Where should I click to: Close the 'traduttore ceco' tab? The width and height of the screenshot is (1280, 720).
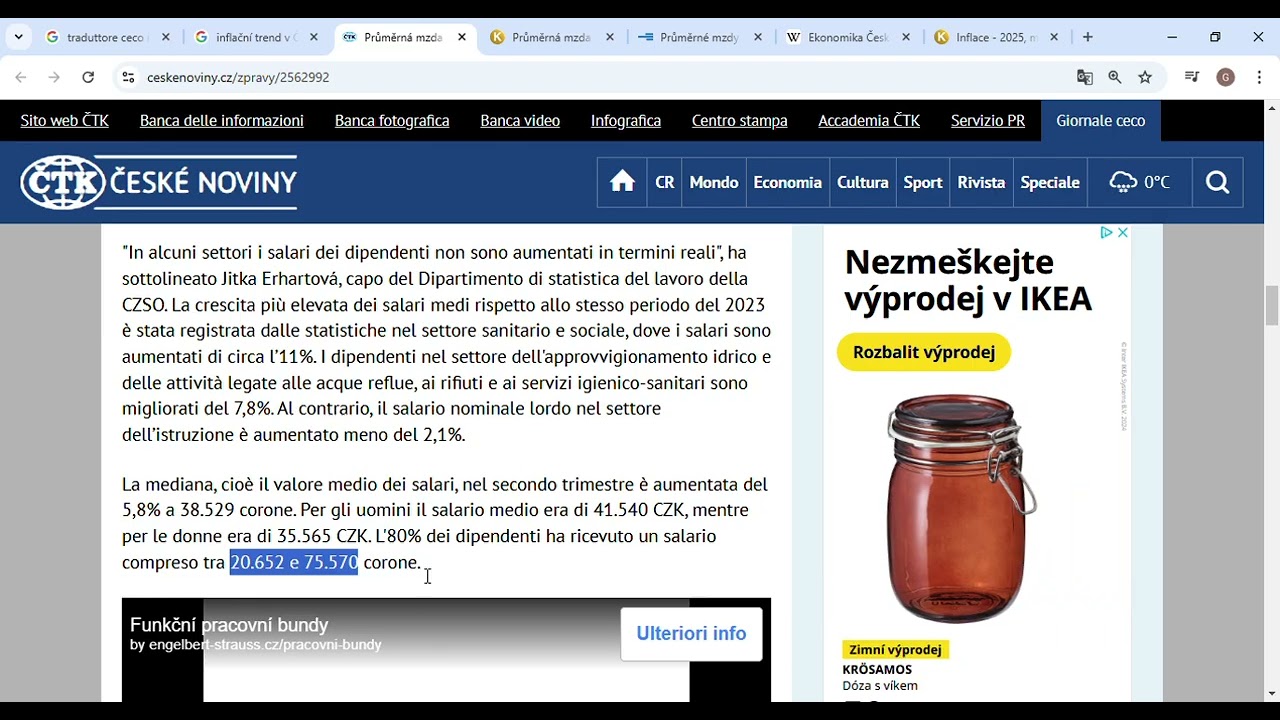click(166, 37)
